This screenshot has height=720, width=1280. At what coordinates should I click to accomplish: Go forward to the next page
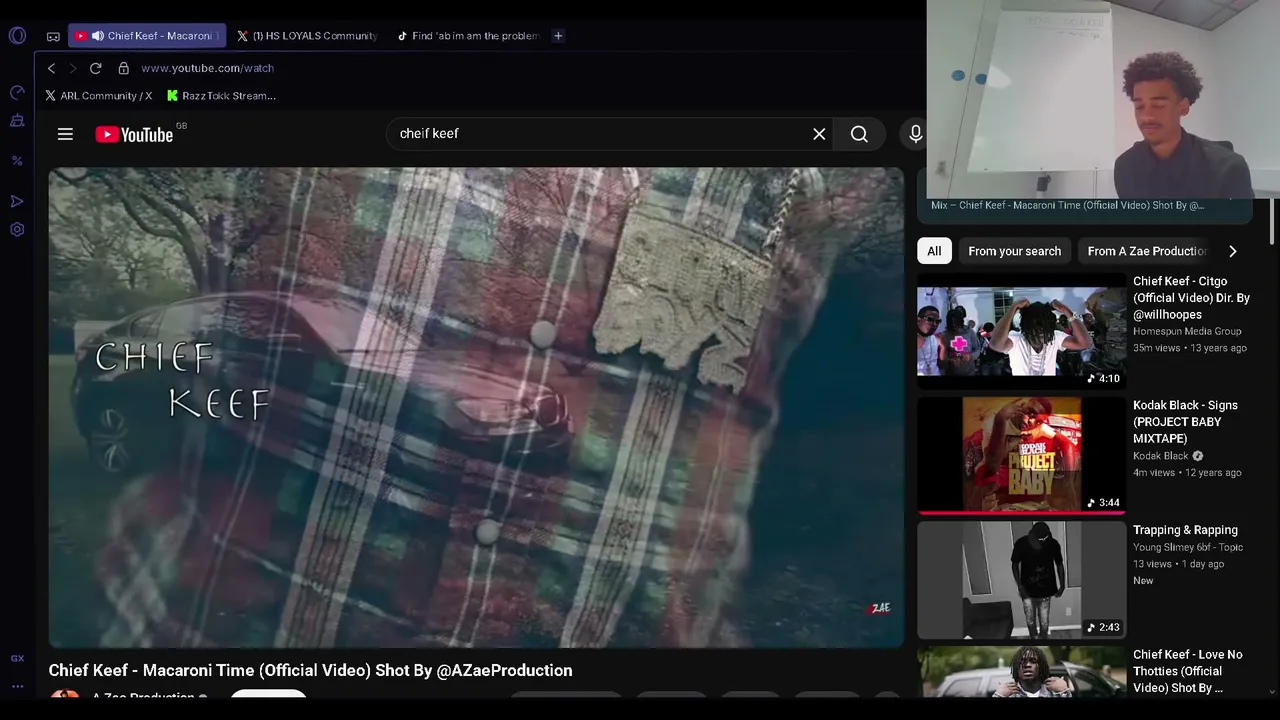pos(72,68)
